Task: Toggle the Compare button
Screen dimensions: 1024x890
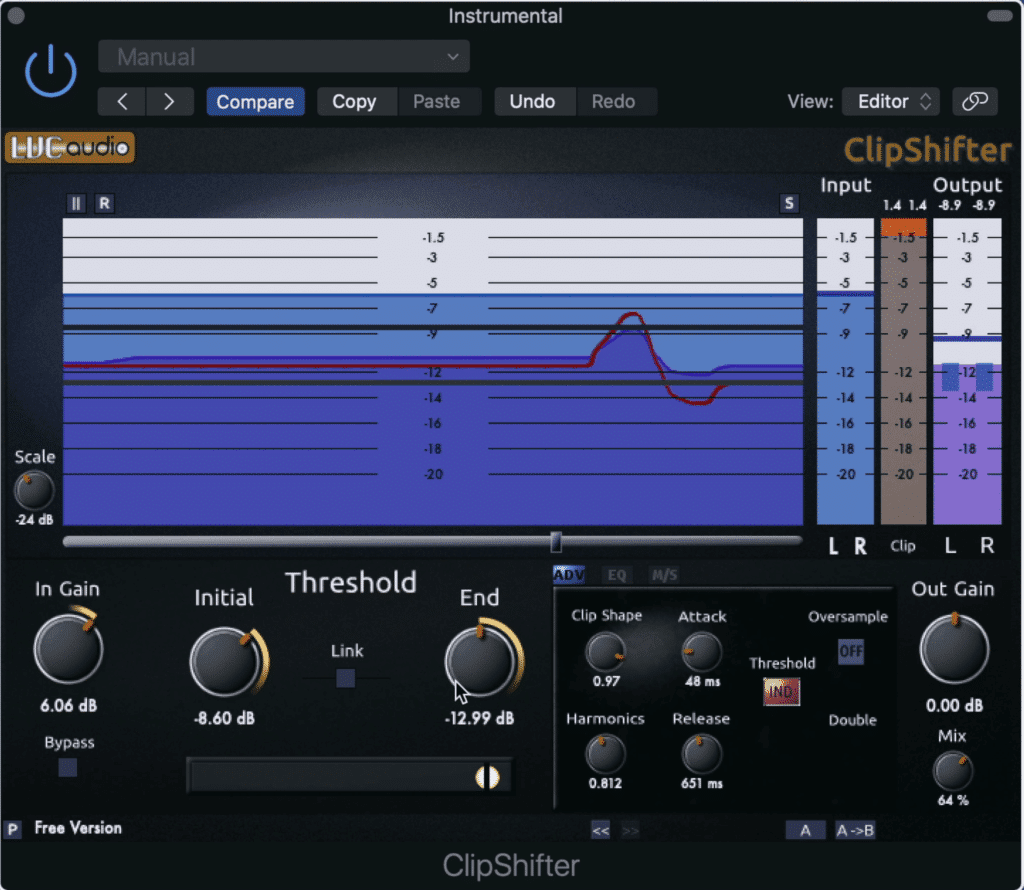Action: 255,101
